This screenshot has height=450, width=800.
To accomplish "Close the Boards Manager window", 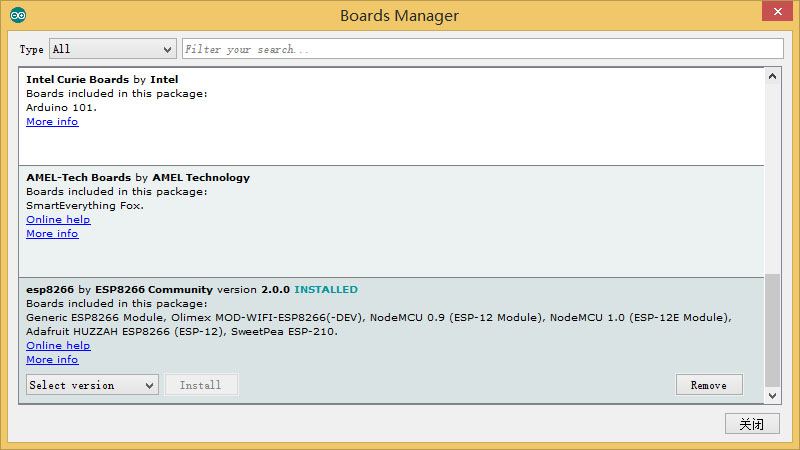I will click(777, 11).
